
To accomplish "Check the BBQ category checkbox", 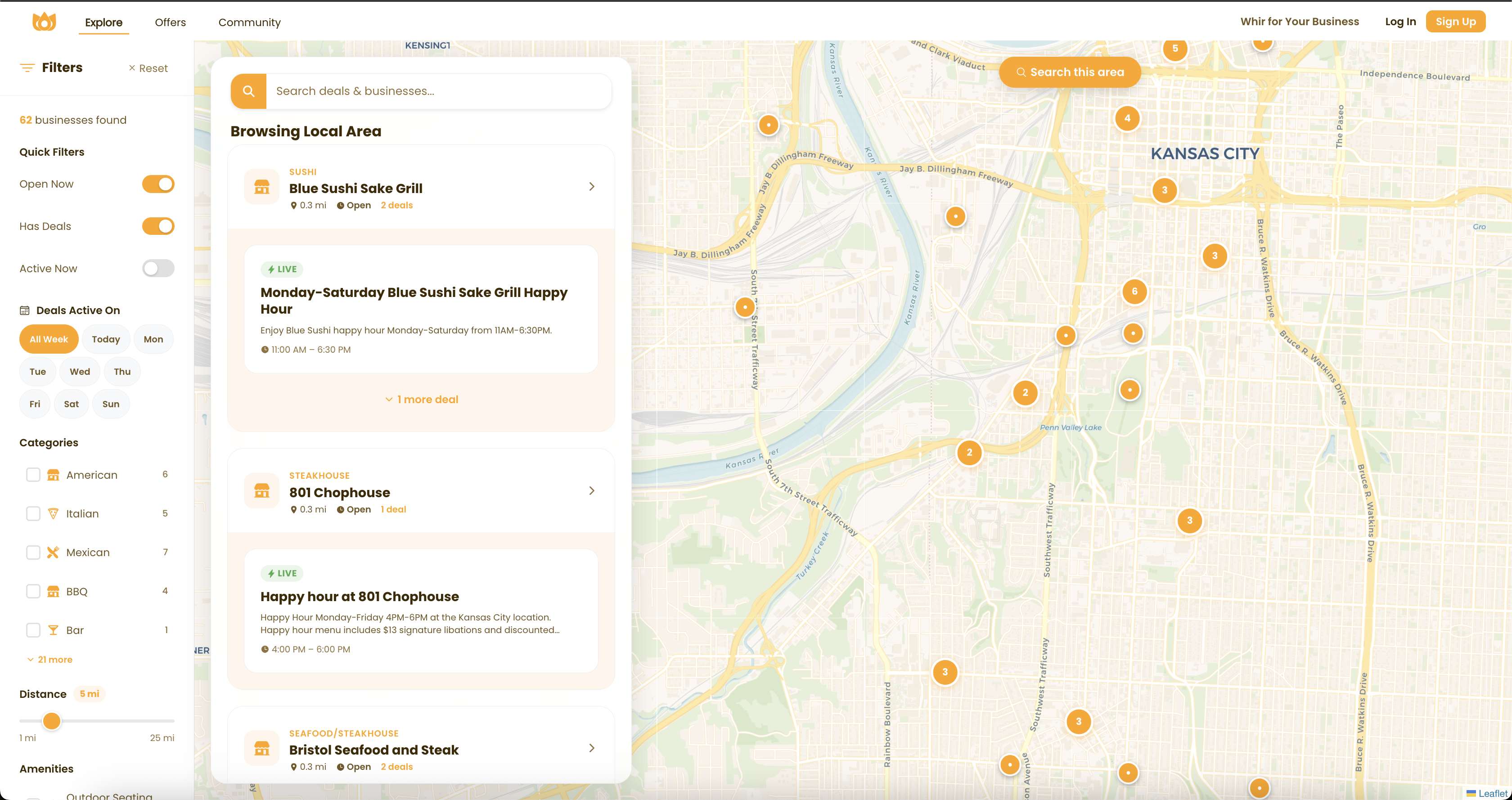I will tap(33, 591).
